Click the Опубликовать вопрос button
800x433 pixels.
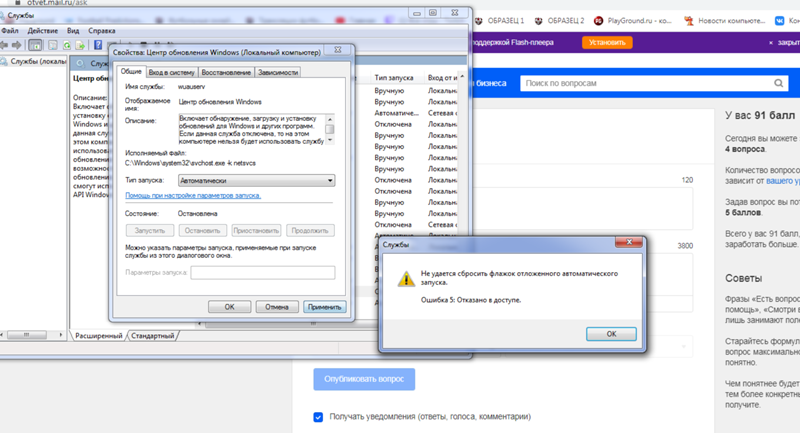point(364,379)
